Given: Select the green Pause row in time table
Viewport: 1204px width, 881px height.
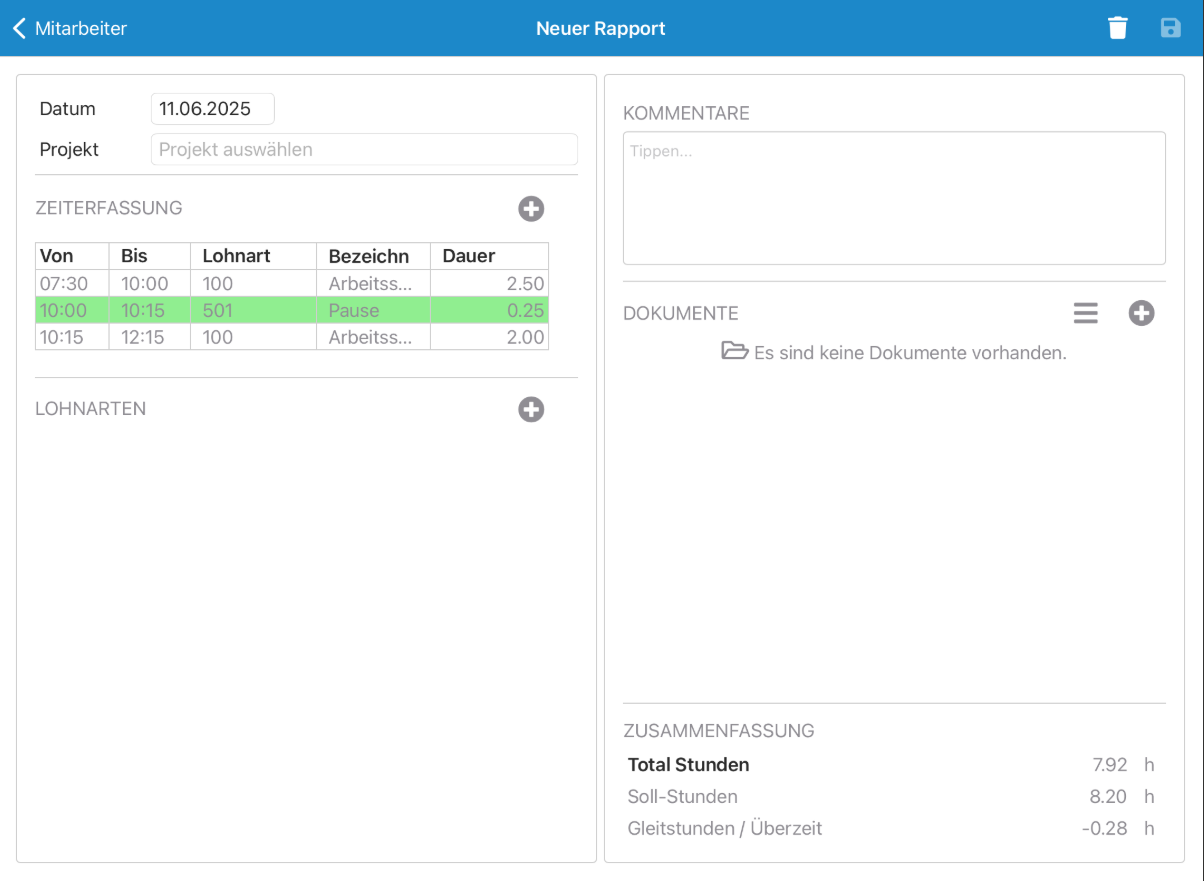Looking at the screenshot, I should pos(291,310).
